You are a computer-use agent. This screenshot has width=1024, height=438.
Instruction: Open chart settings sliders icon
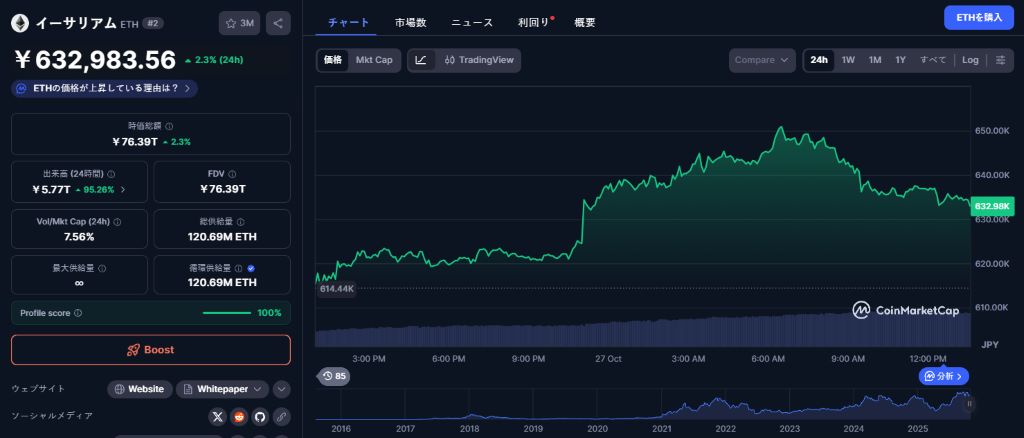pyautogui.click(x=1000, y=60)
